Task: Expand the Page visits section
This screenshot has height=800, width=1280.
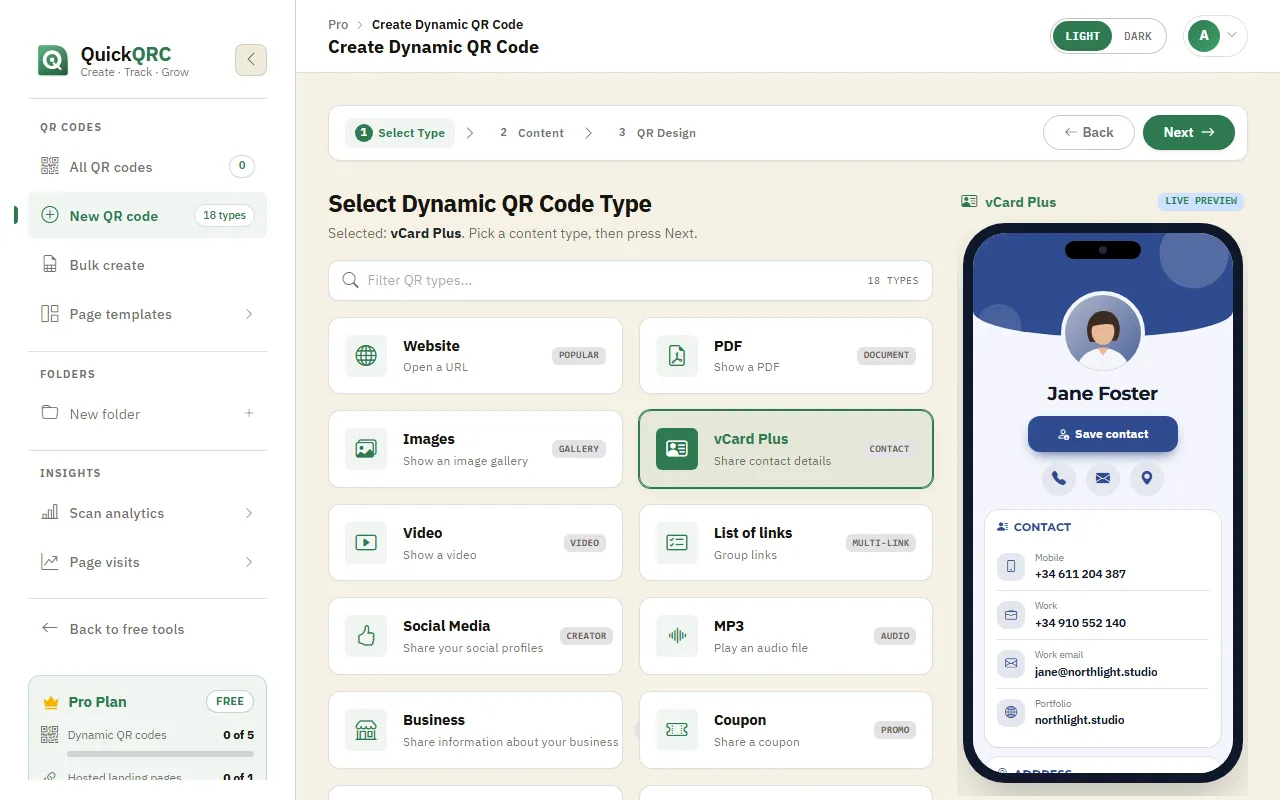Action: [x=249, y=562]
